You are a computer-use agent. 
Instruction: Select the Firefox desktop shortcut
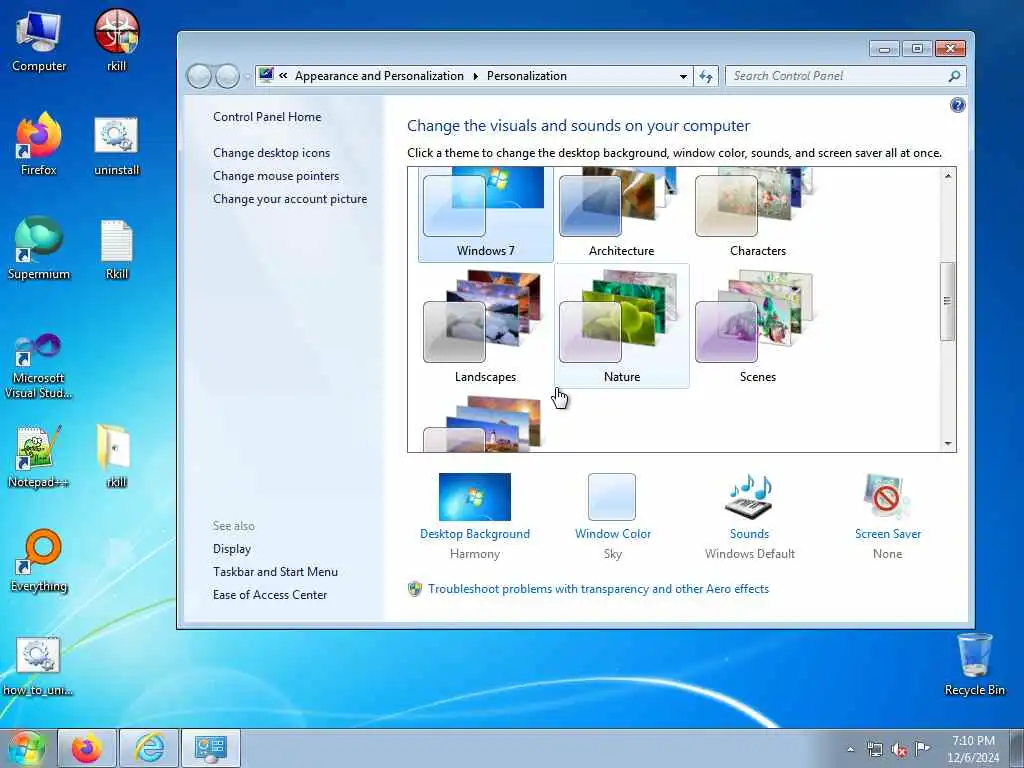[x=39, y=144]
